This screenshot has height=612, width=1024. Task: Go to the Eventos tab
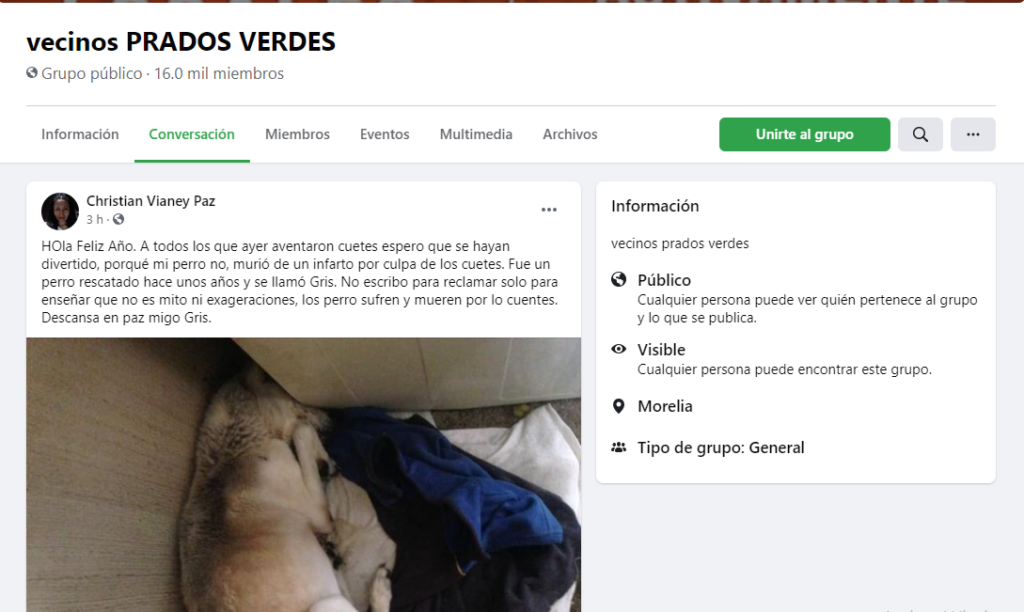coord(385,135)
